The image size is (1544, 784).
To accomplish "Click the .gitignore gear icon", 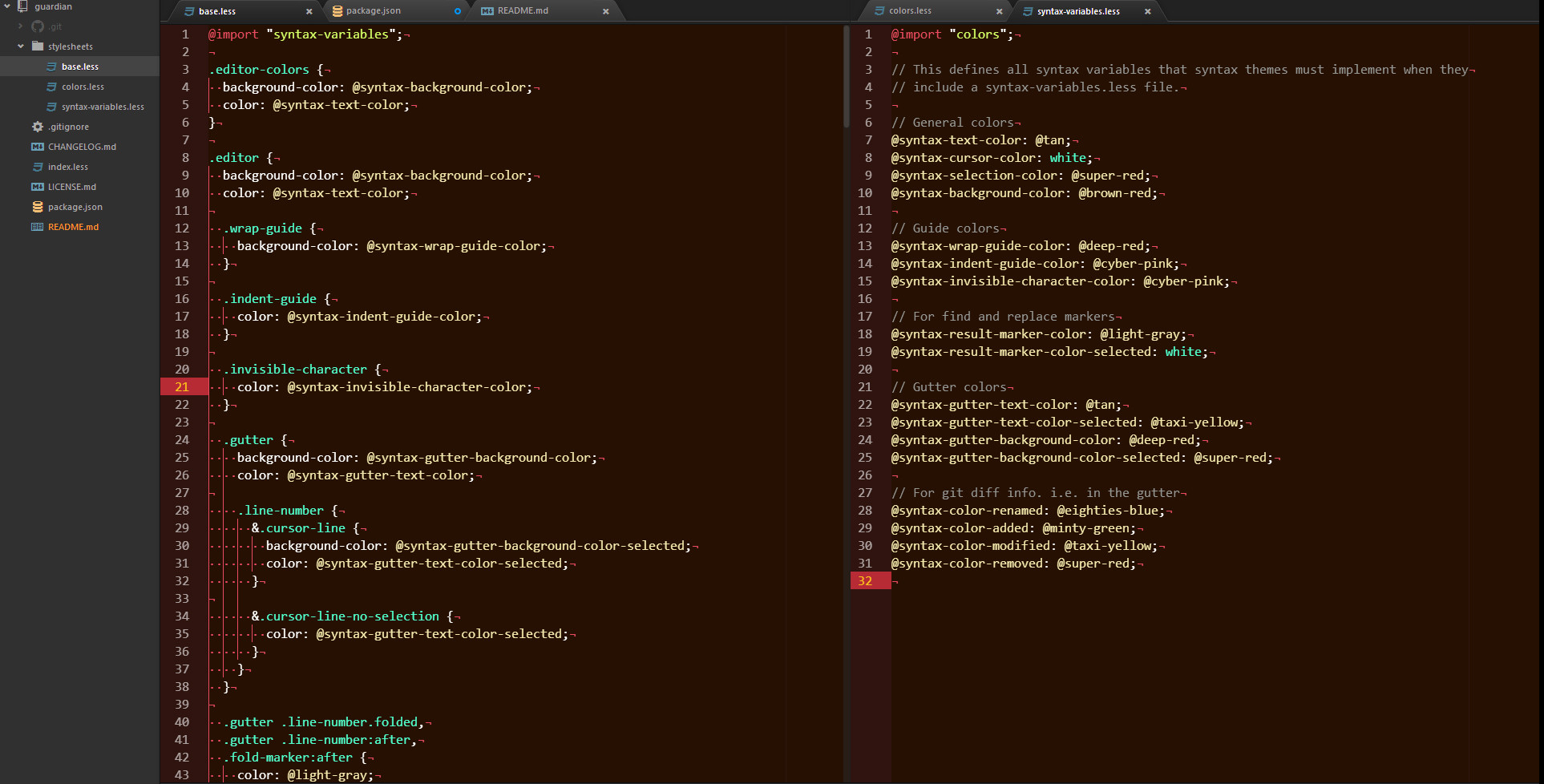I will point(37,127).
